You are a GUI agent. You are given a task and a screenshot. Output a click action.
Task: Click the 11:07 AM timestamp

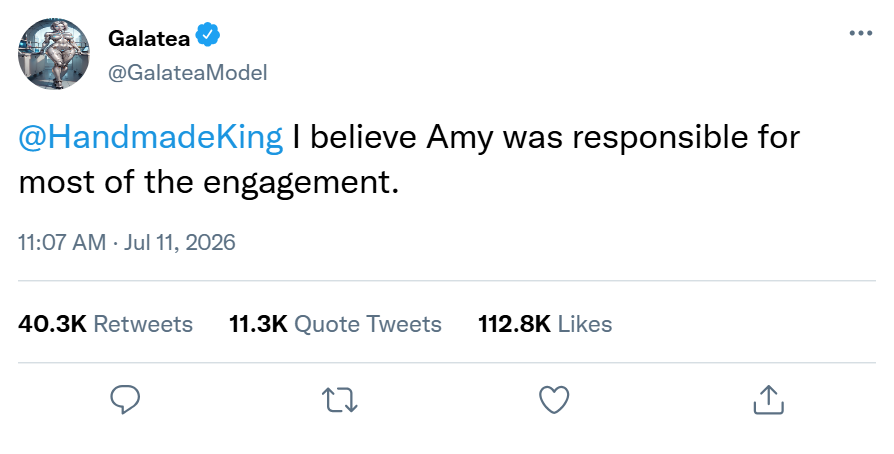pos(62,242)
